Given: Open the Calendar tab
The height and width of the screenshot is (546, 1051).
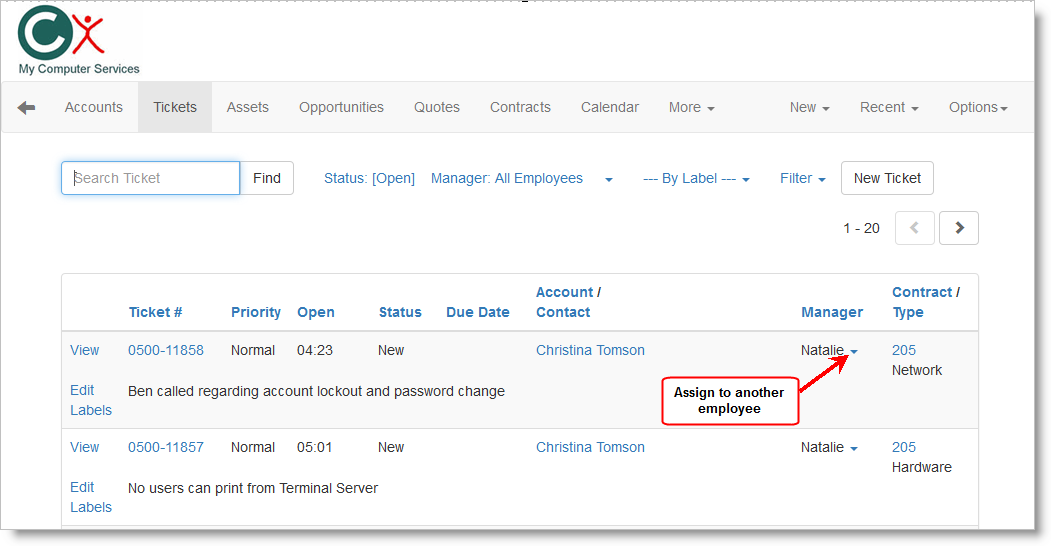Looking at the screenshot, I should [x=609, y=107].
